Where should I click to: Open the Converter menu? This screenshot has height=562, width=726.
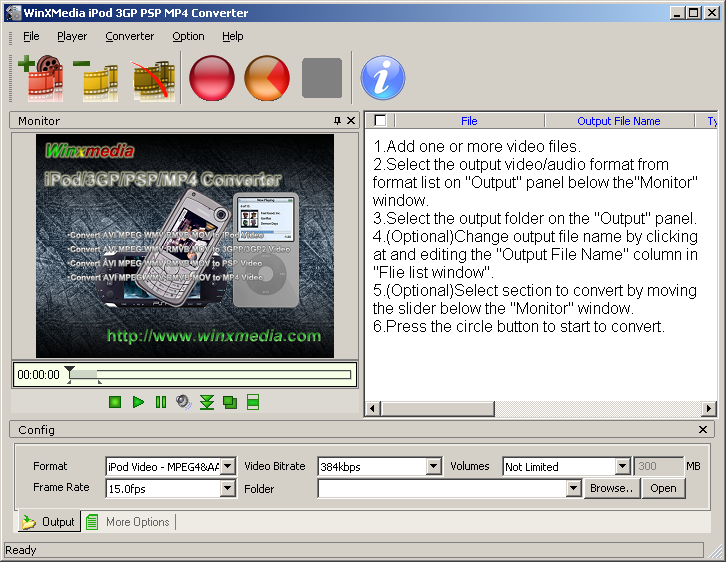click(130, 36)
